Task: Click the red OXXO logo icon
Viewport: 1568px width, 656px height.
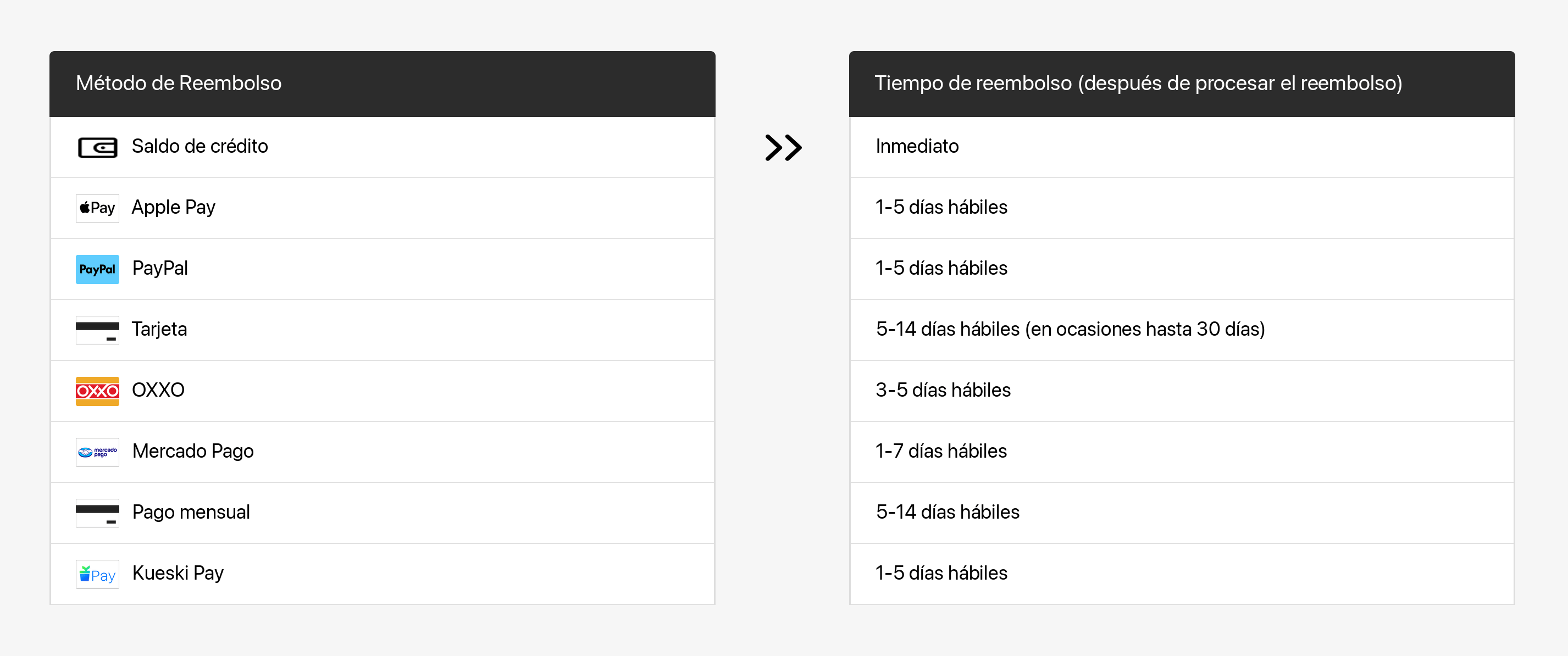Action: click(97, 391)
